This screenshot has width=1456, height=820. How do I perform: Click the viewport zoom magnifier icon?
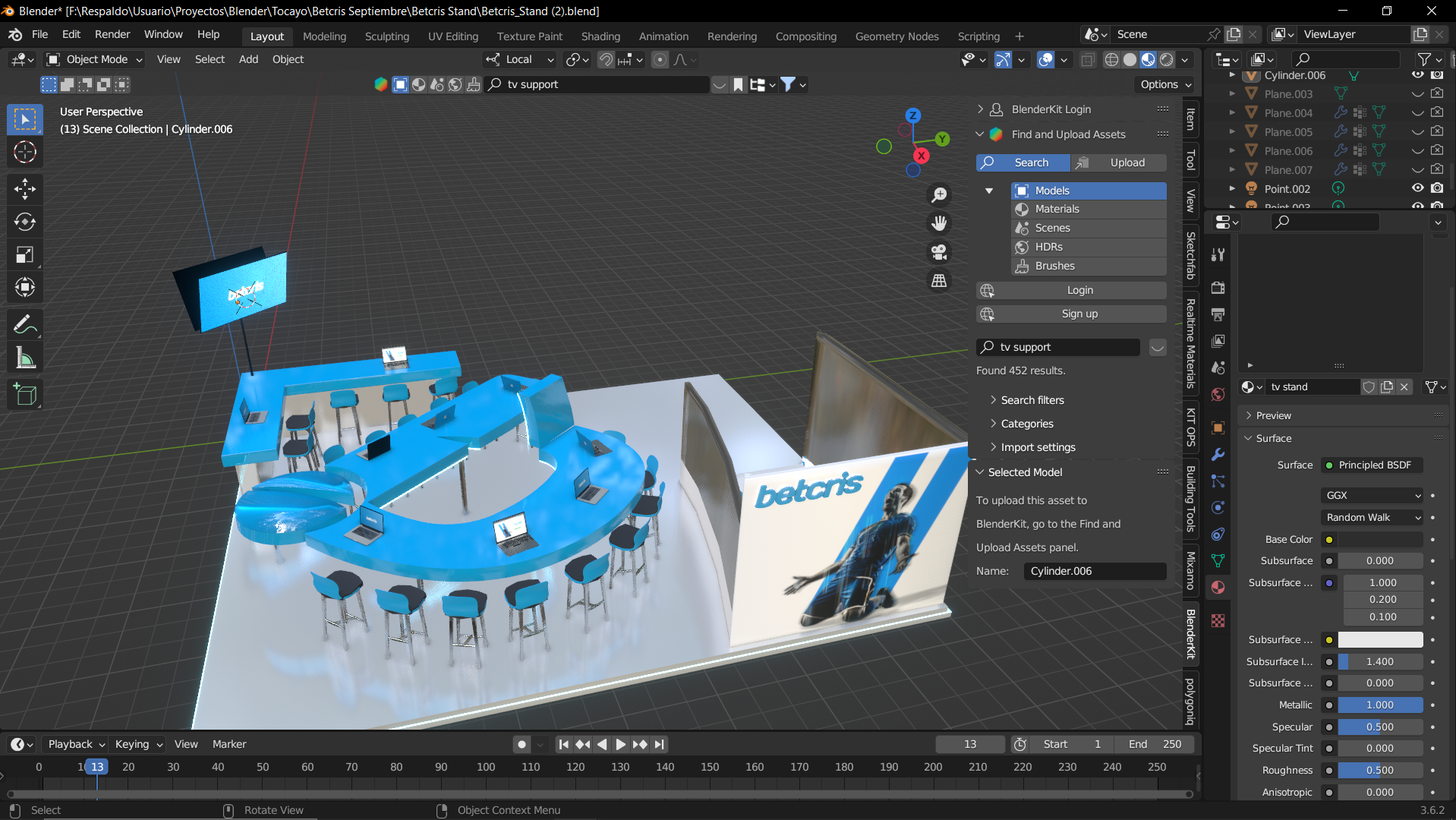coord(939,195)
